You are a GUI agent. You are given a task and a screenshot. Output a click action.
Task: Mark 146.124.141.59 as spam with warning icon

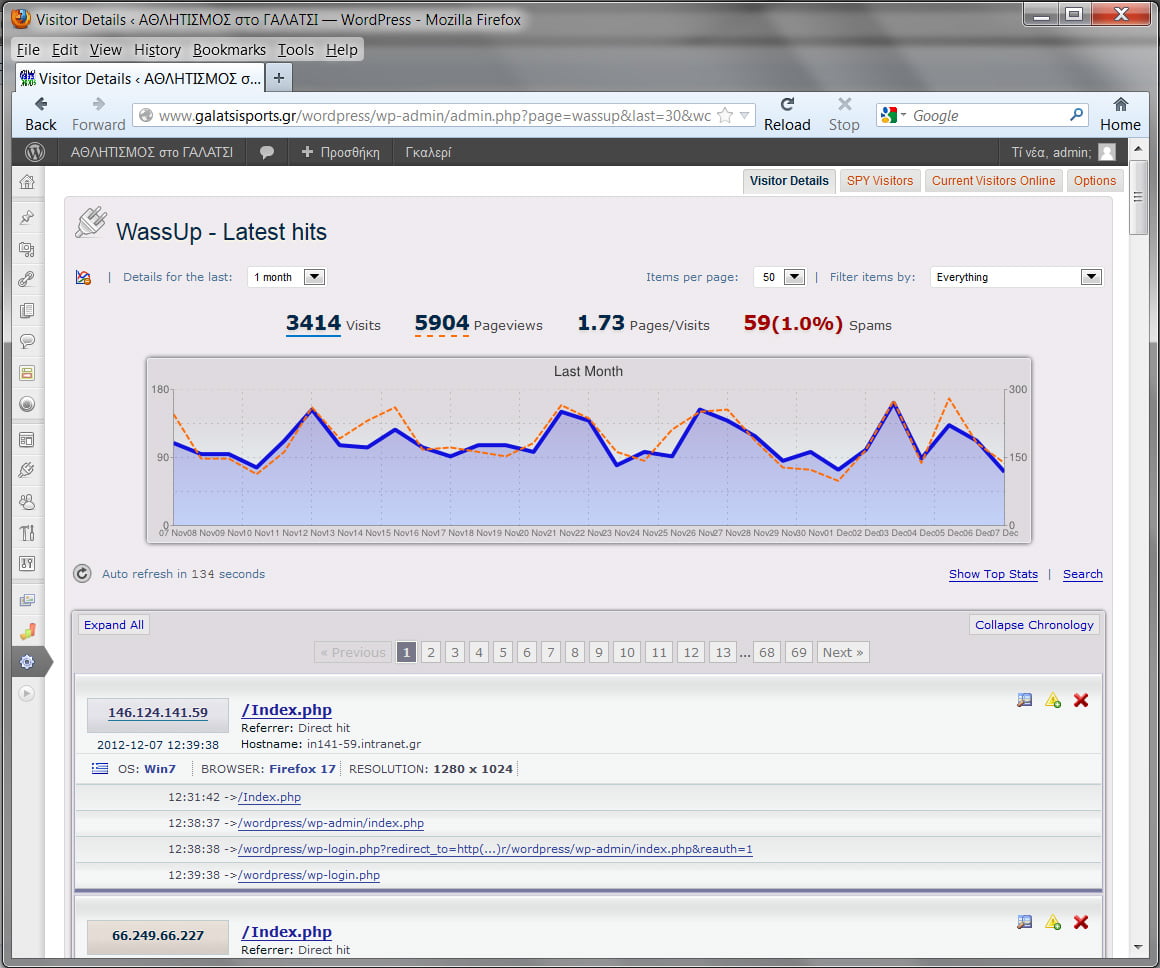(x=1053, y=700)
